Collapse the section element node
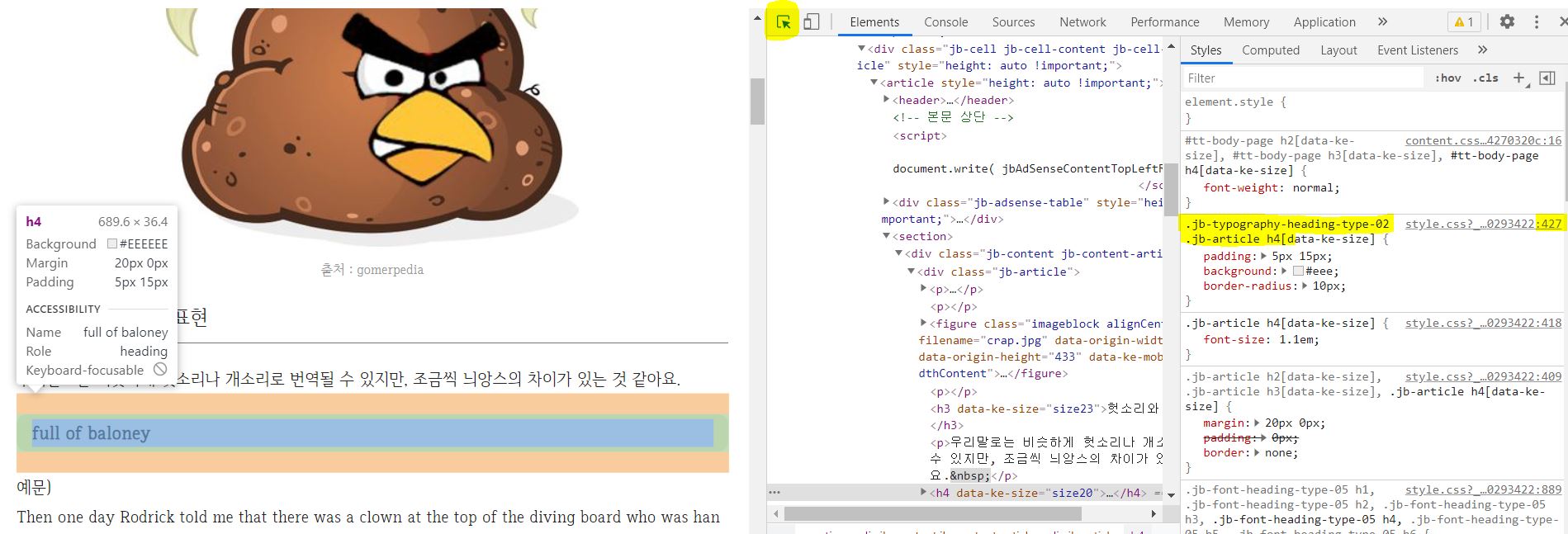Screen dimensions: 1568x534 point(887,236)
